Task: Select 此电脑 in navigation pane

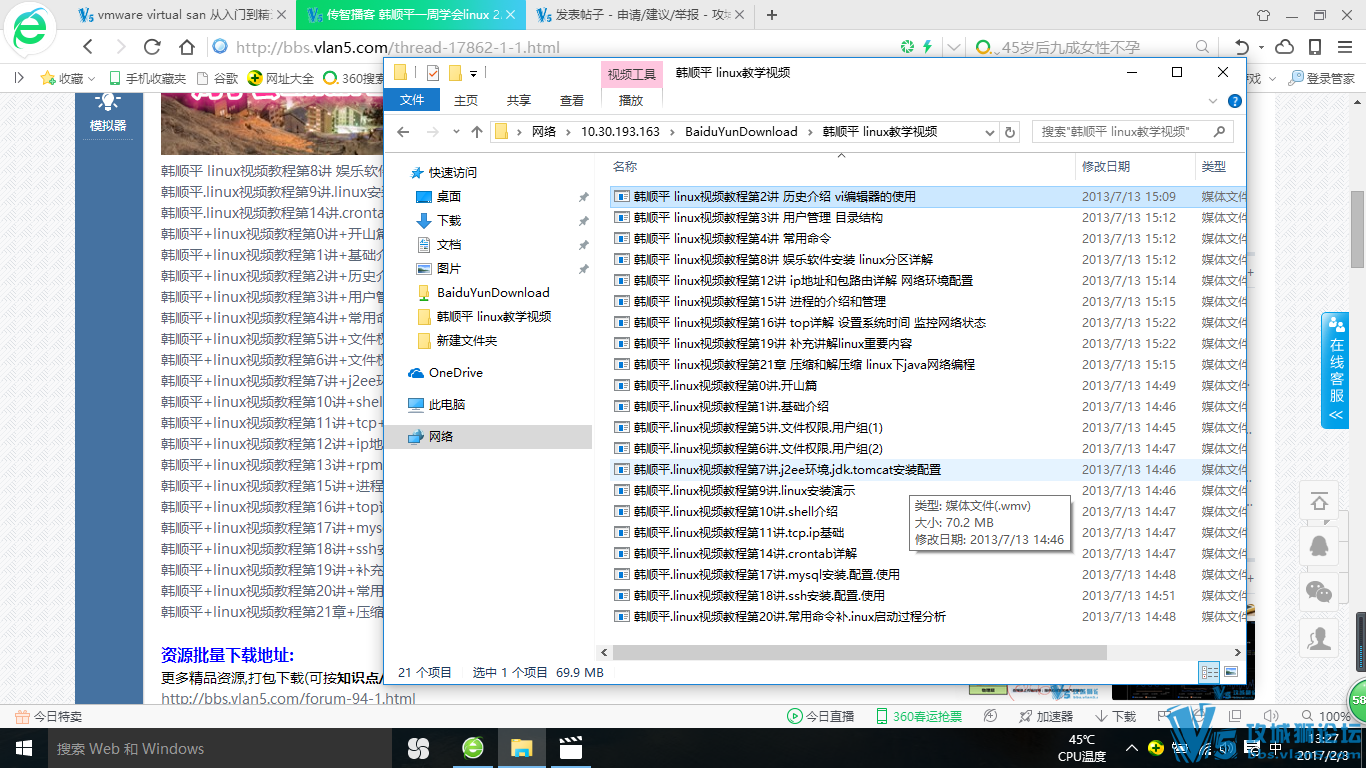Action: point(447,404)
